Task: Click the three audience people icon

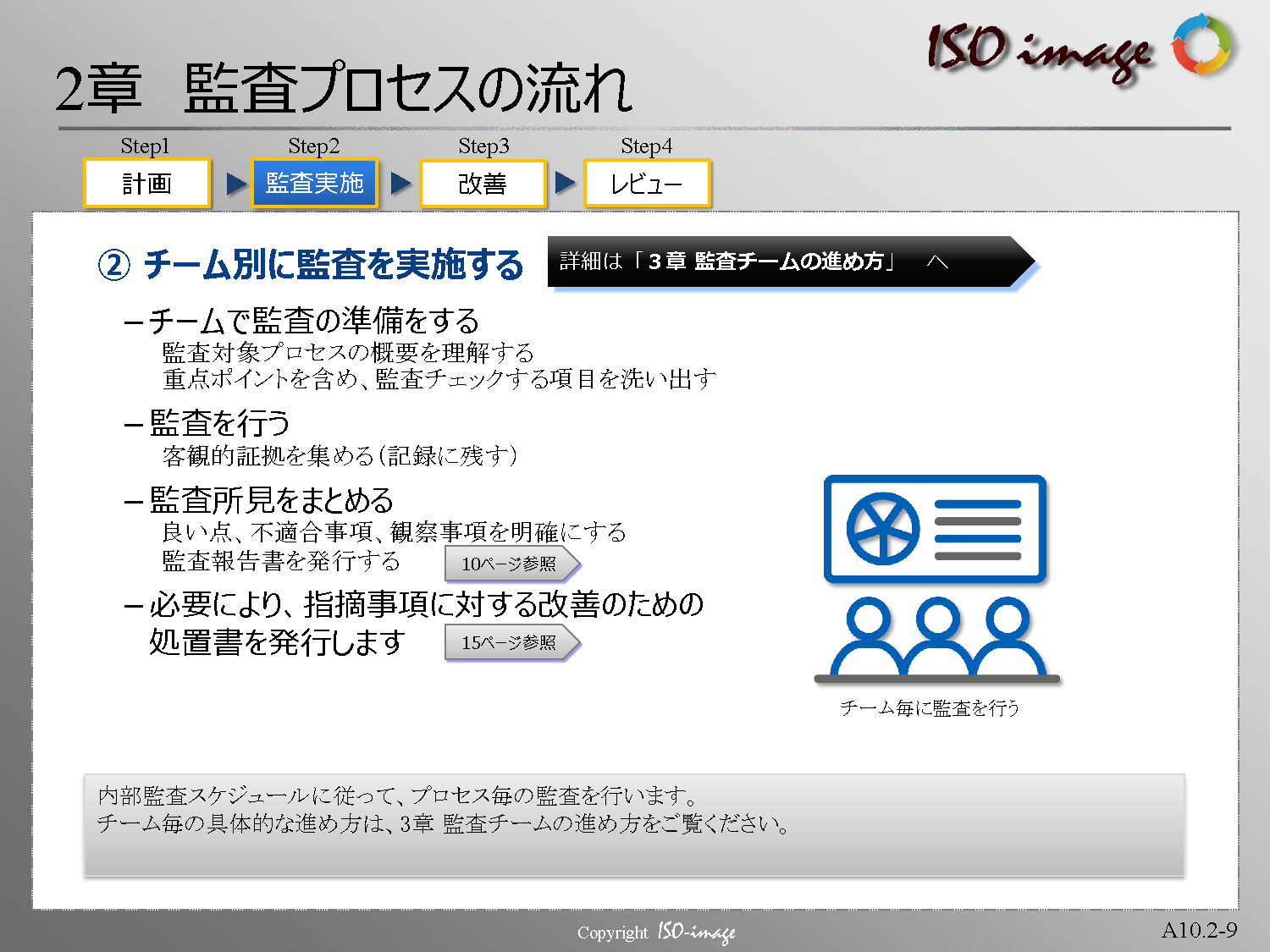Action: pos(936,639)
